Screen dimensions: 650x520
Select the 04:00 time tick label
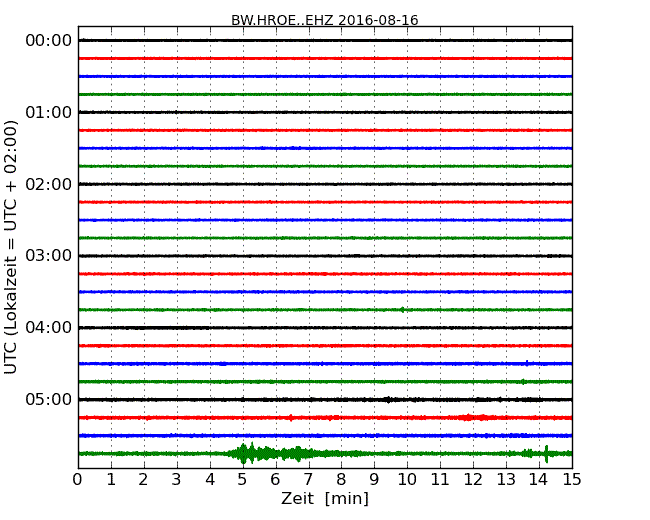[x=49, y=328]
